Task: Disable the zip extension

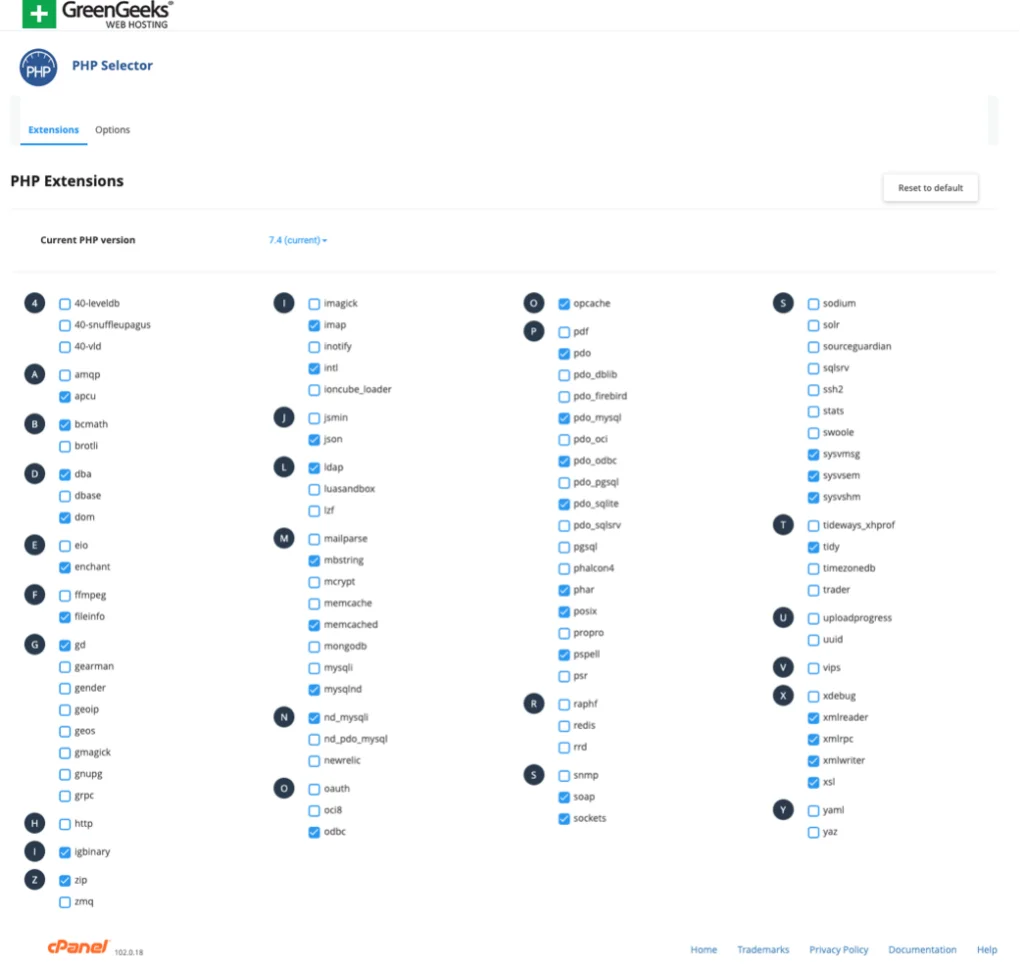Action: [65, 881]
